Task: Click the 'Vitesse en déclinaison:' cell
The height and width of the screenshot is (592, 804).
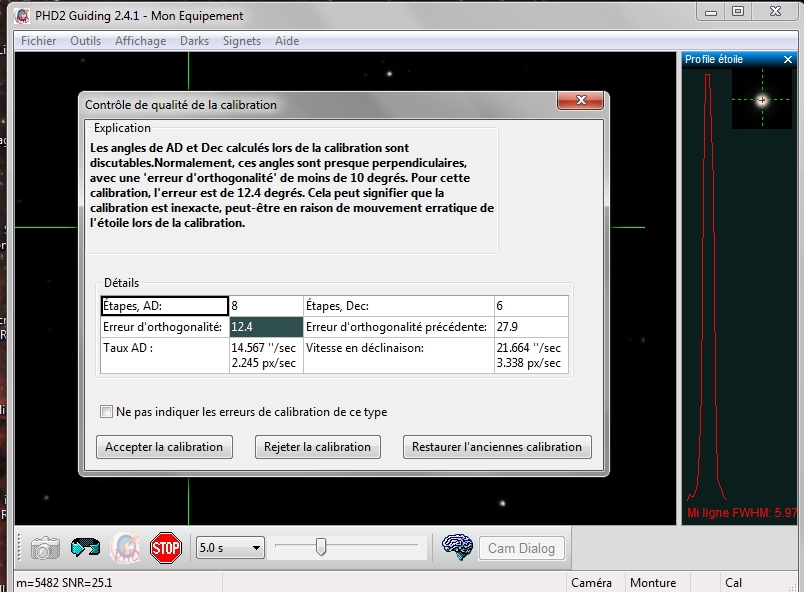Action: click(x=399, y=355)
